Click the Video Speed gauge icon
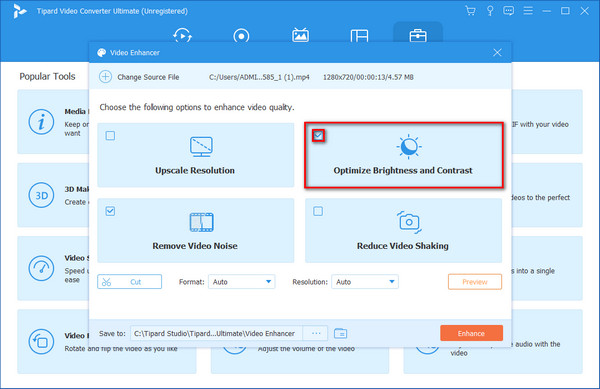This screenshot has width=600, height=389. [x=41, y=269]
